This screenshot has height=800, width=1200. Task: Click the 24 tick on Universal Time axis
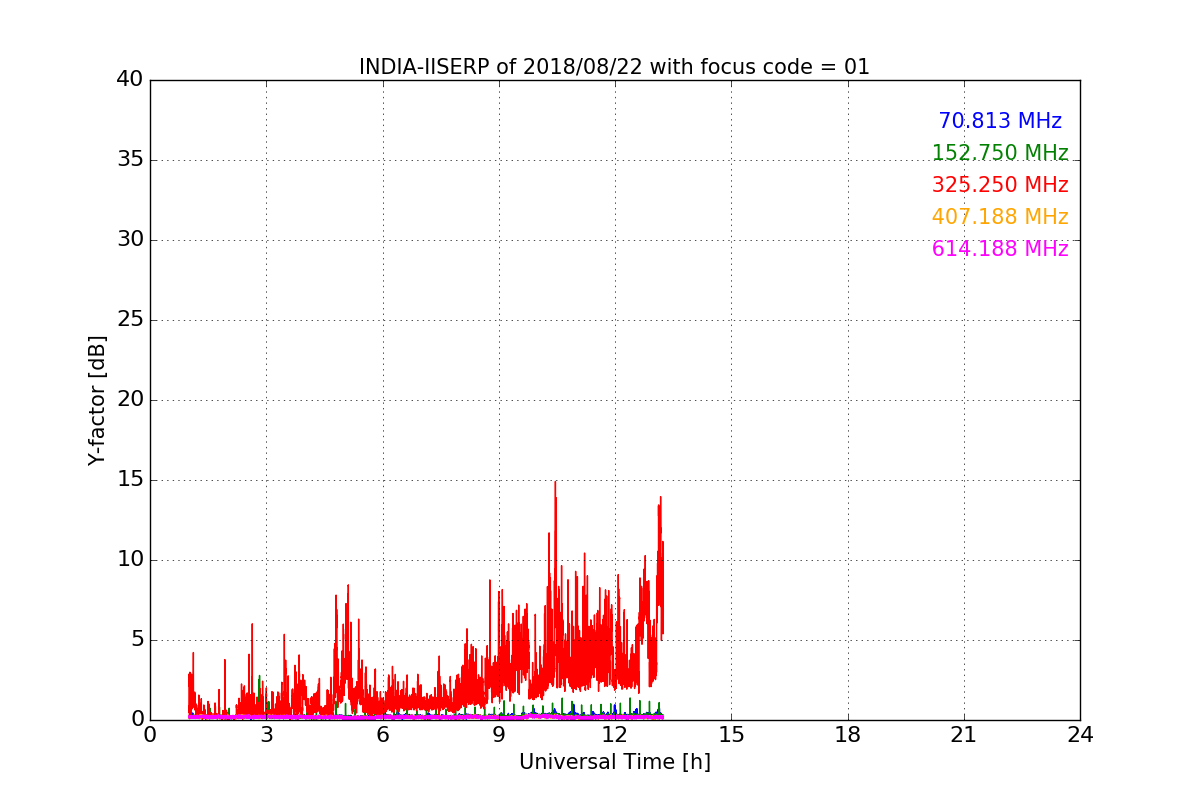[x=1080, y=735]
